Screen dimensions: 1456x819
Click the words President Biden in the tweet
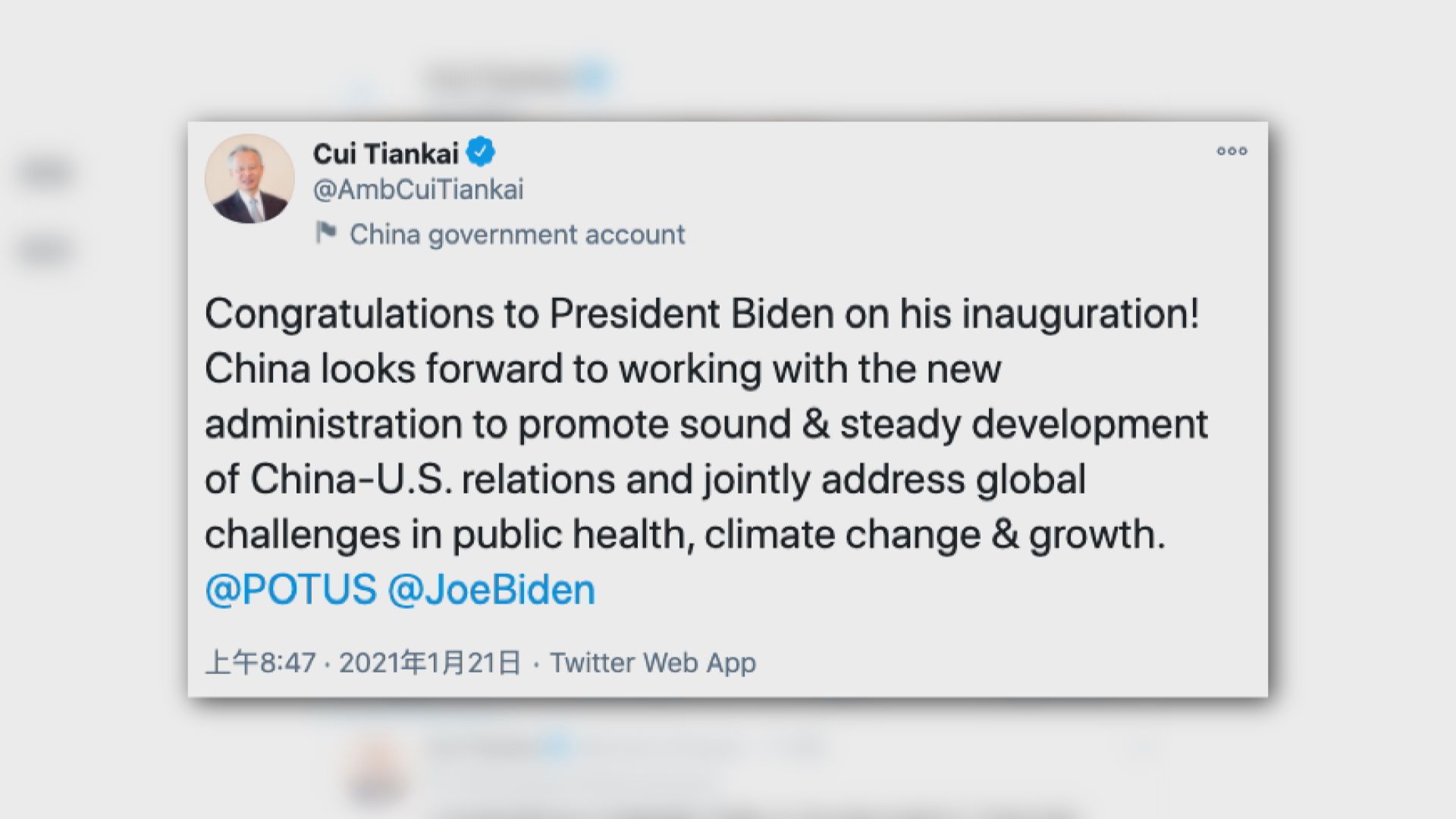[x=692, y=314]
